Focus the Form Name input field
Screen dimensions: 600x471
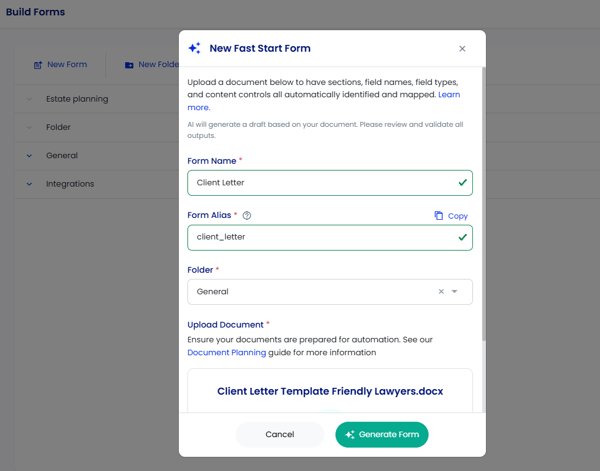tap(330, 183)
